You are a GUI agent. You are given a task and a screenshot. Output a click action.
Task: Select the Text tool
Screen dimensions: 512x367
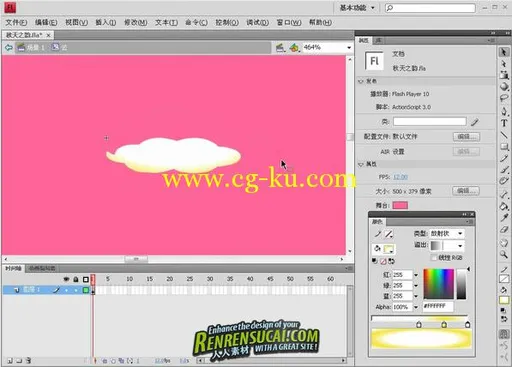(504, 123)
